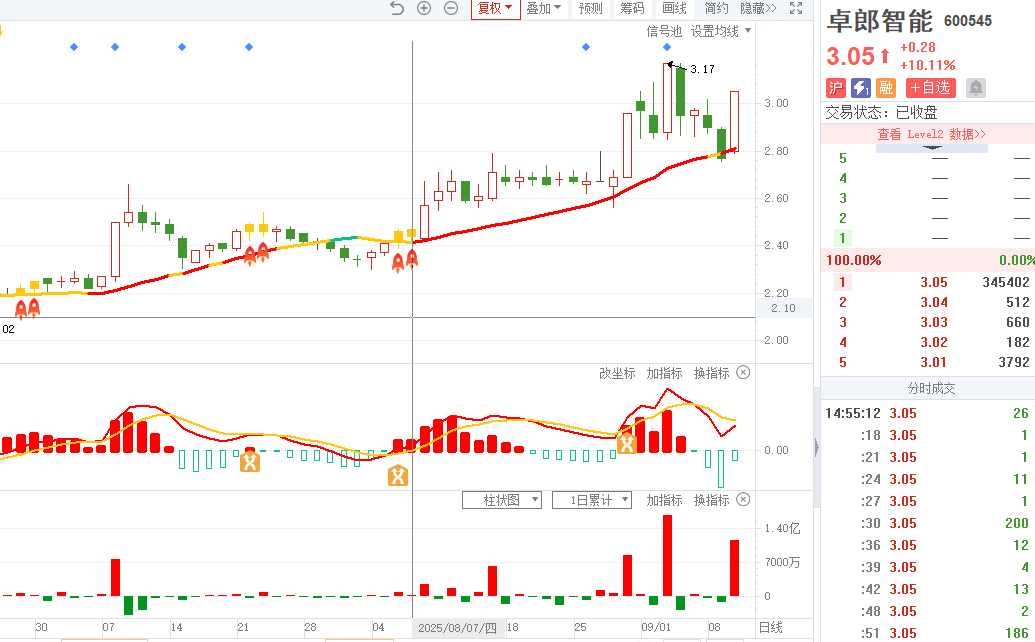Select sell level 1 price 3.05 row
This screenshot has width=1035, height=642.
click(x=928, y=282)
